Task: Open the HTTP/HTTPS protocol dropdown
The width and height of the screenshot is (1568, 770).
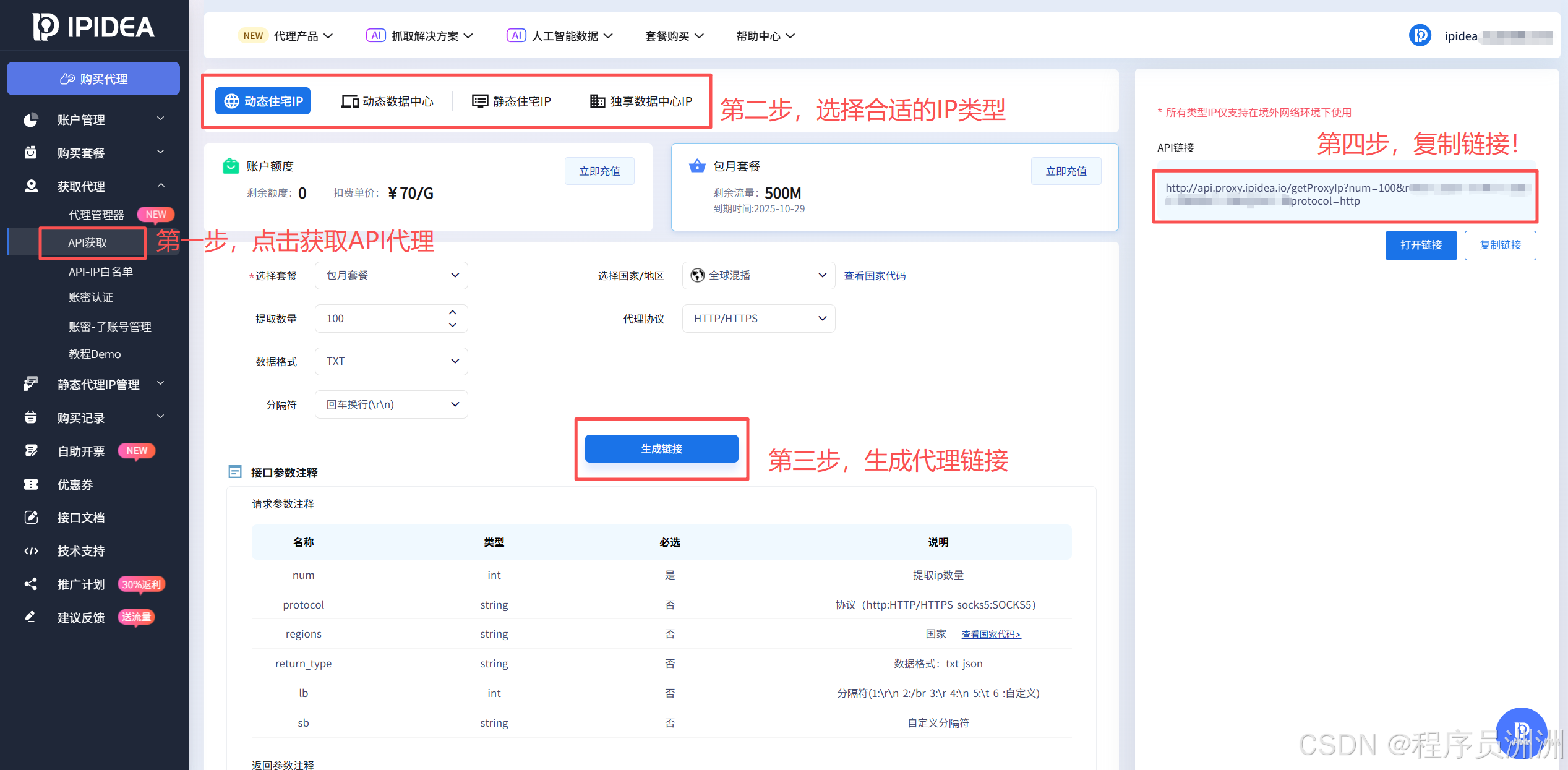Action: [758, 319]
